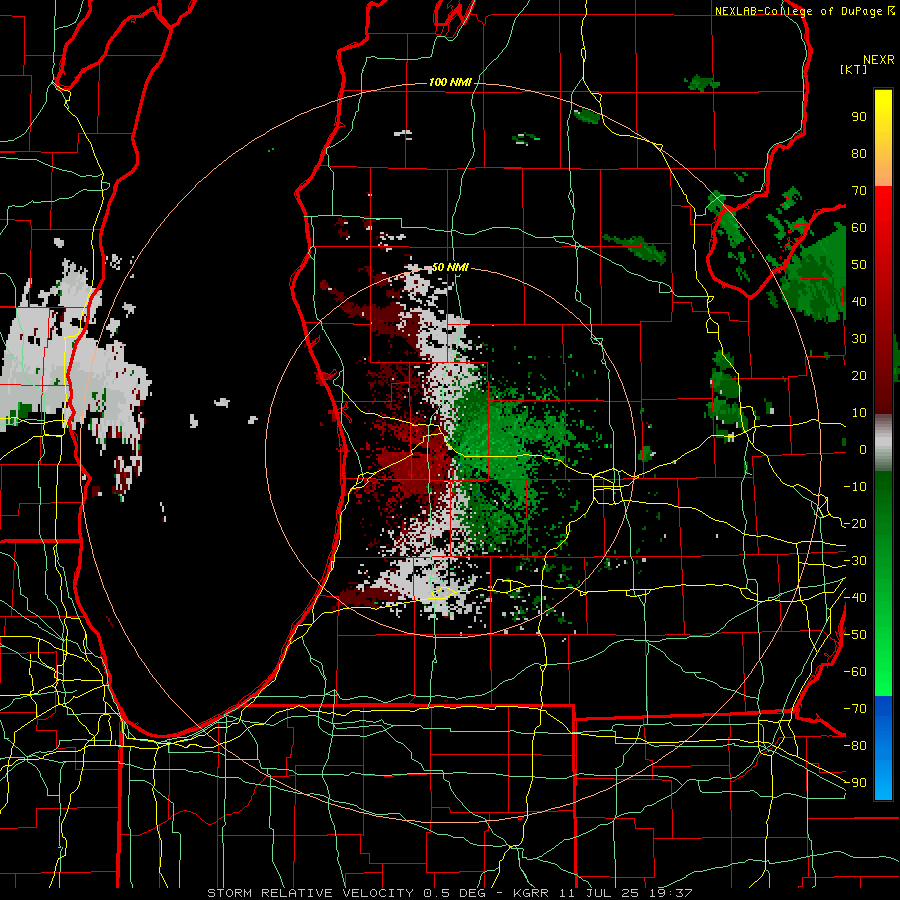900x900 pixels.
Task: Click the -50 value on the velocity scale
Action: click(855, 635)
